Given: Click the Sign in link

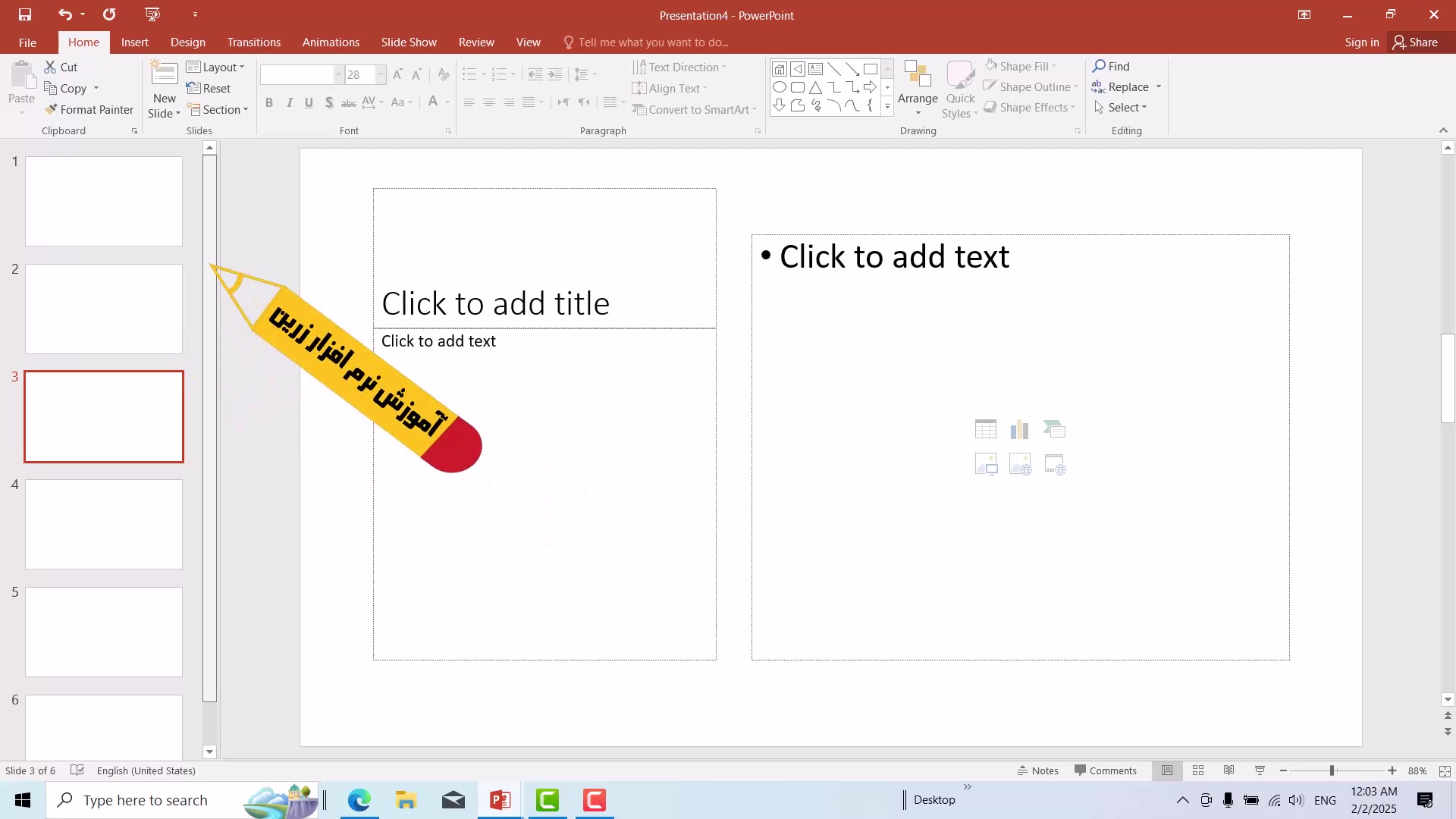Looking at the screenshot, I should pyautogui.click(x=1361, y=42).
